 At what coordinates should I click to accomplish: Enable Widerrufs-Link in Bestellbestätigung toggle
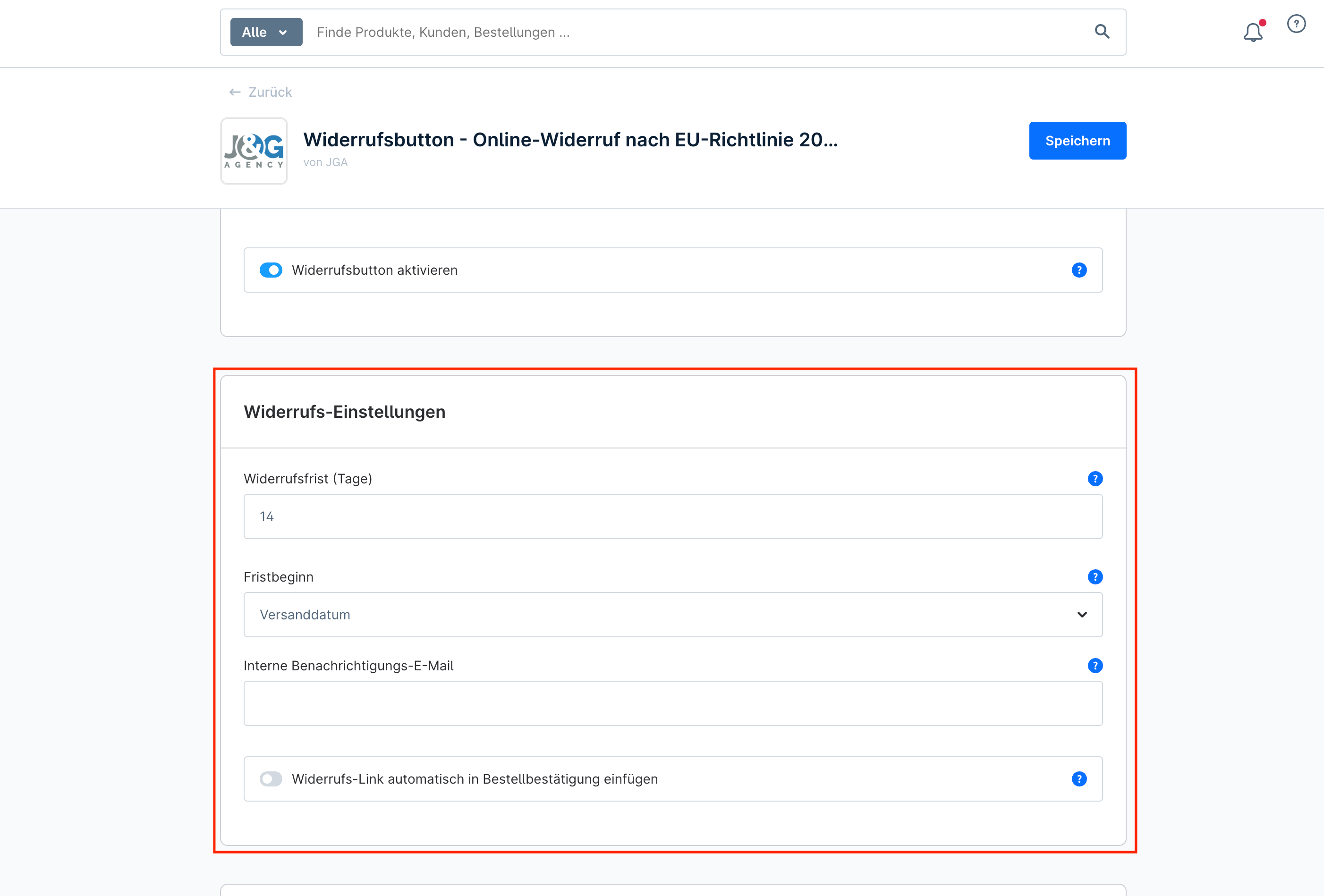[x=271, y=778]
